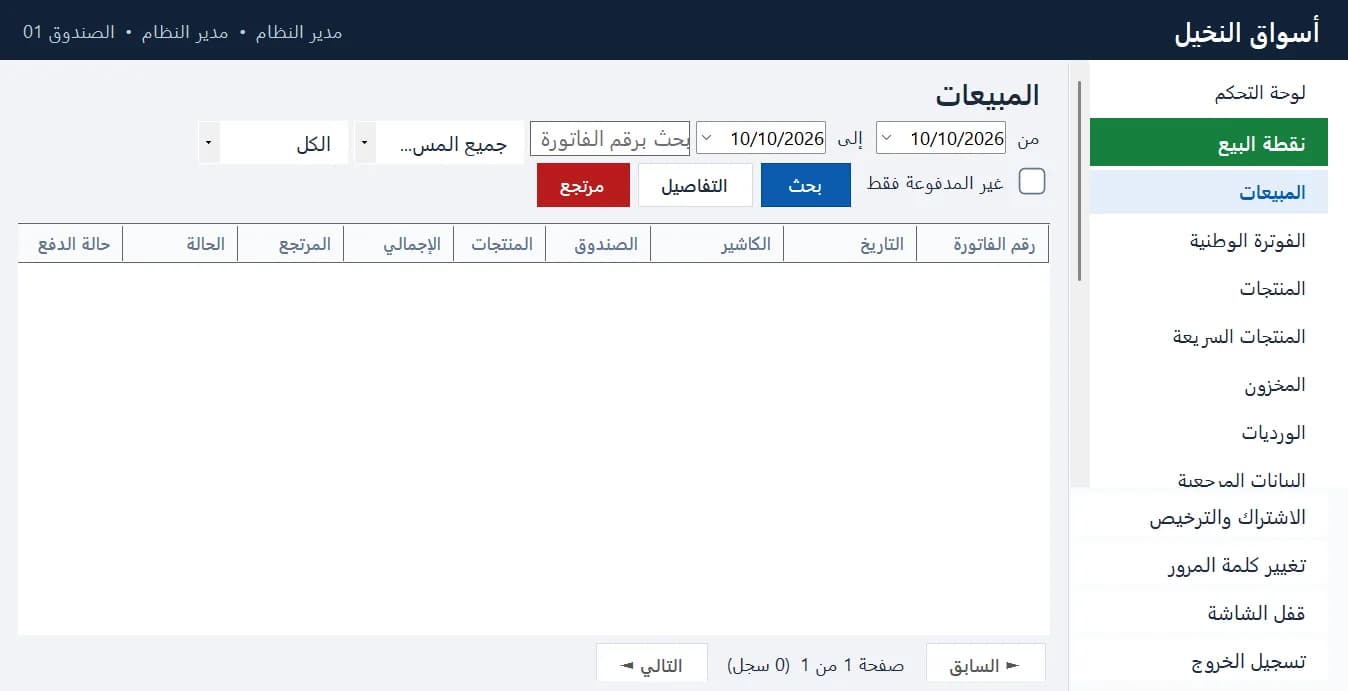Choose تغيير كلمة المرور
1348x691 pixels.
1199,566
